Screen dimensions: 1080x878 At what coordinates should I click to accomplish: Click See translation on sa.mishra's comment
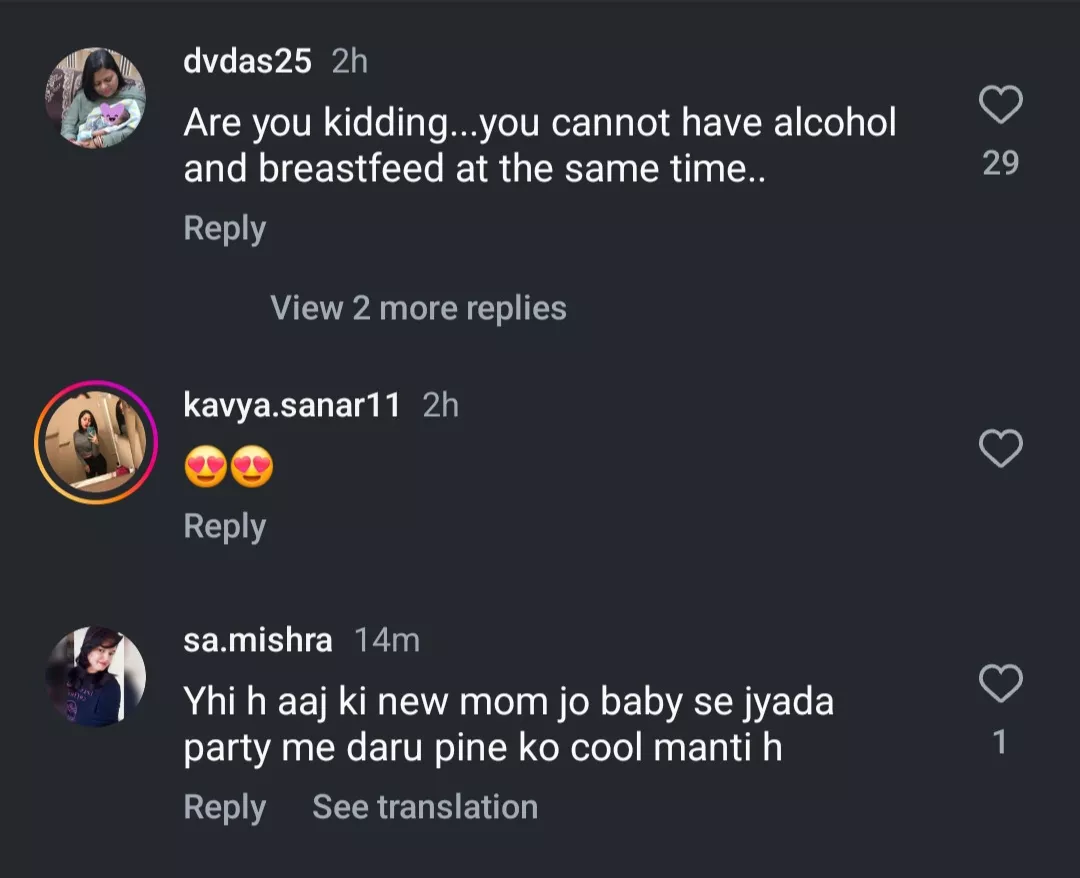point(425,807)
